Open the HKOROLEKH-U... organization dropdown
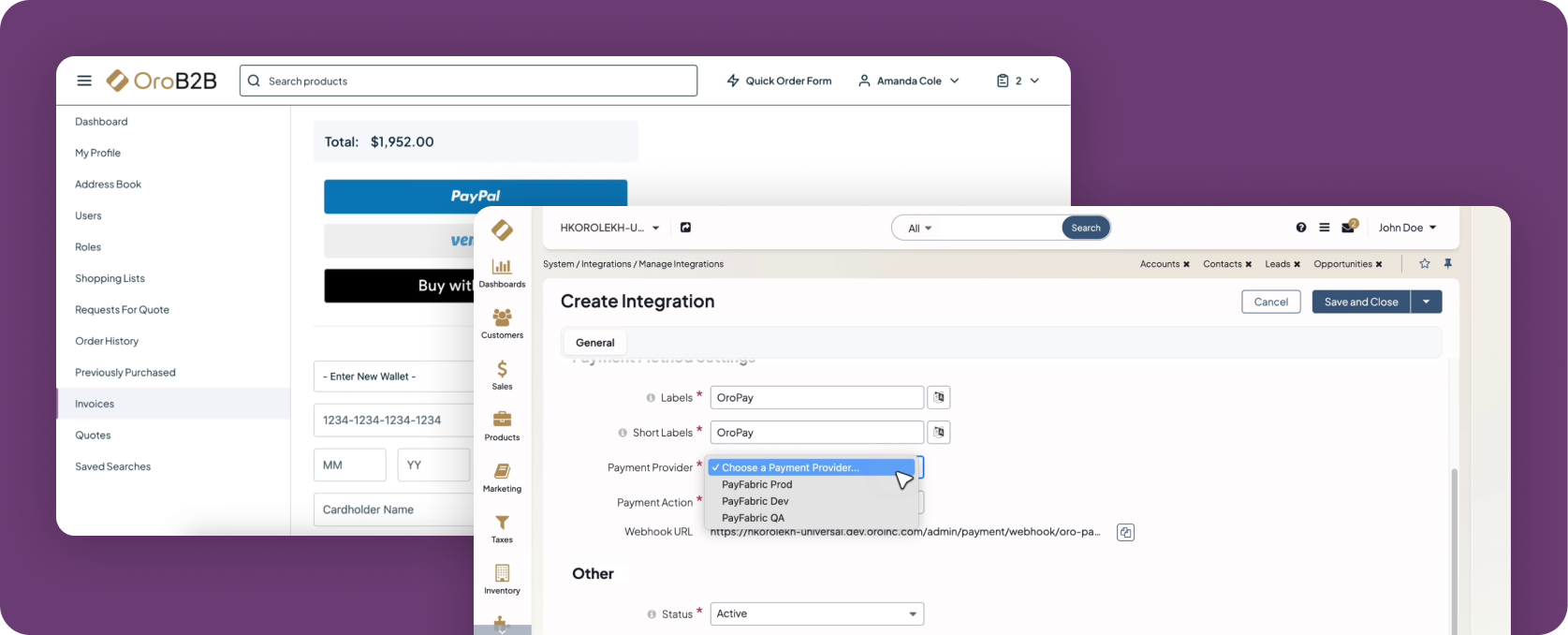The width and height of the screenshot is (1568, 635). click(x=609, y=228)
